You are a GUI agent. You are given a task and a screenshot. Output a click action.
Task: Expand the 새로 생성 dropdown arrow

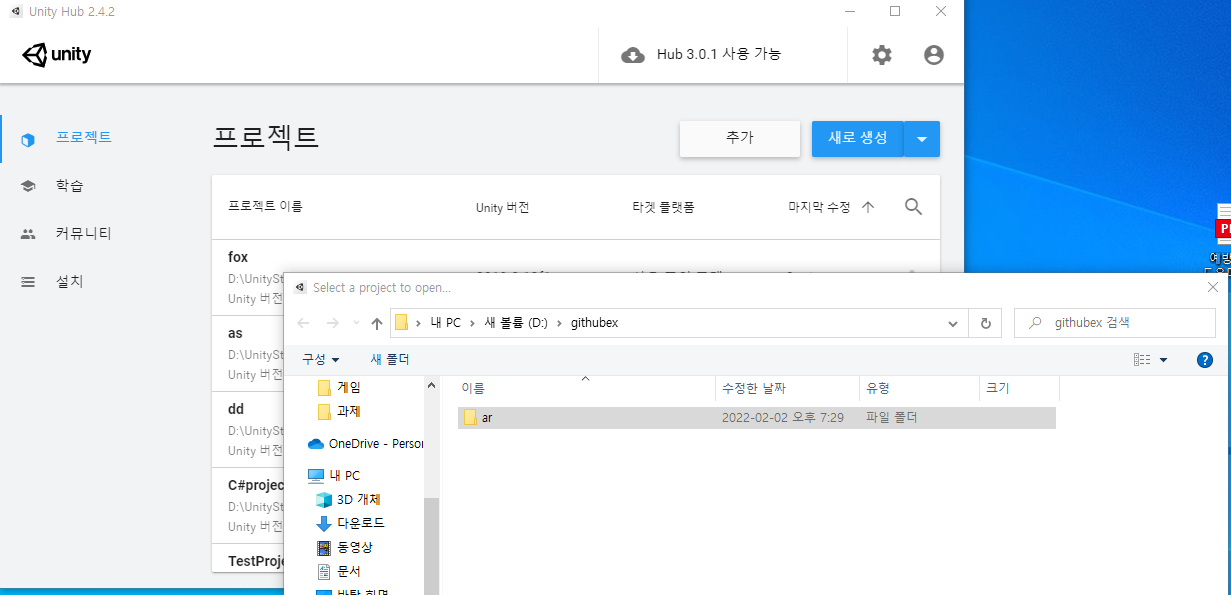[x=922, y=139]
